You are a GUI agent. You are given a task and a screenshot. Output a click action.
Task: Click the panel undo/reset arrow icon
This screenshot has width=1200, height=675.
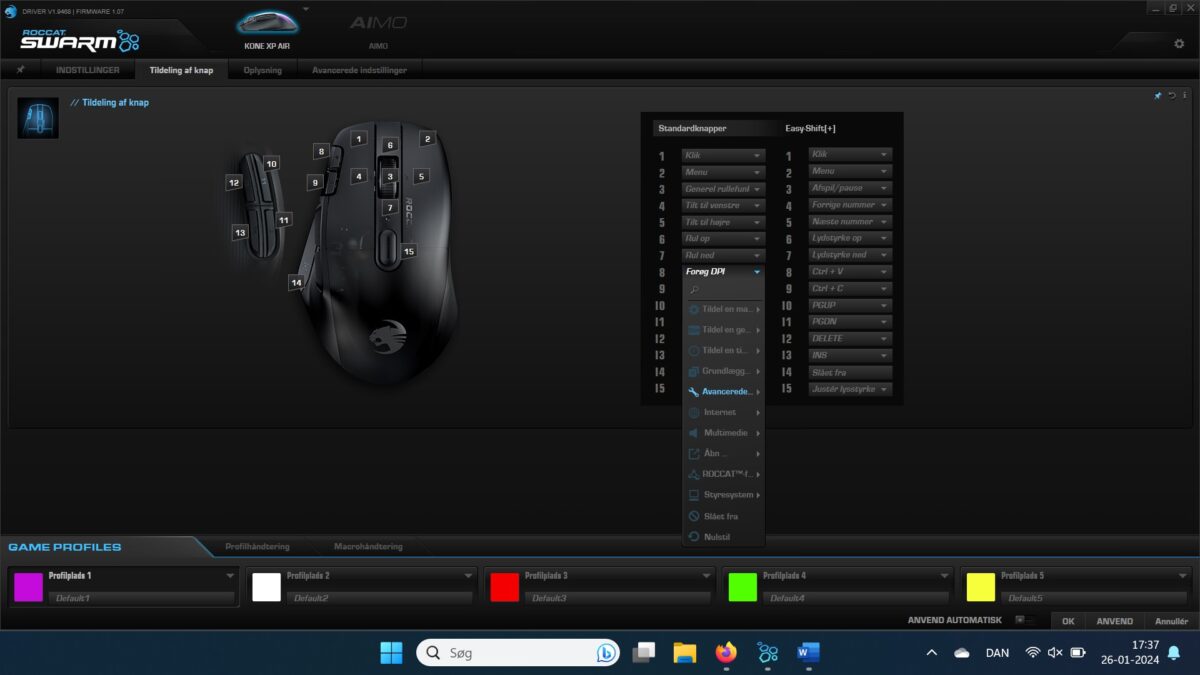[1172, 96]
